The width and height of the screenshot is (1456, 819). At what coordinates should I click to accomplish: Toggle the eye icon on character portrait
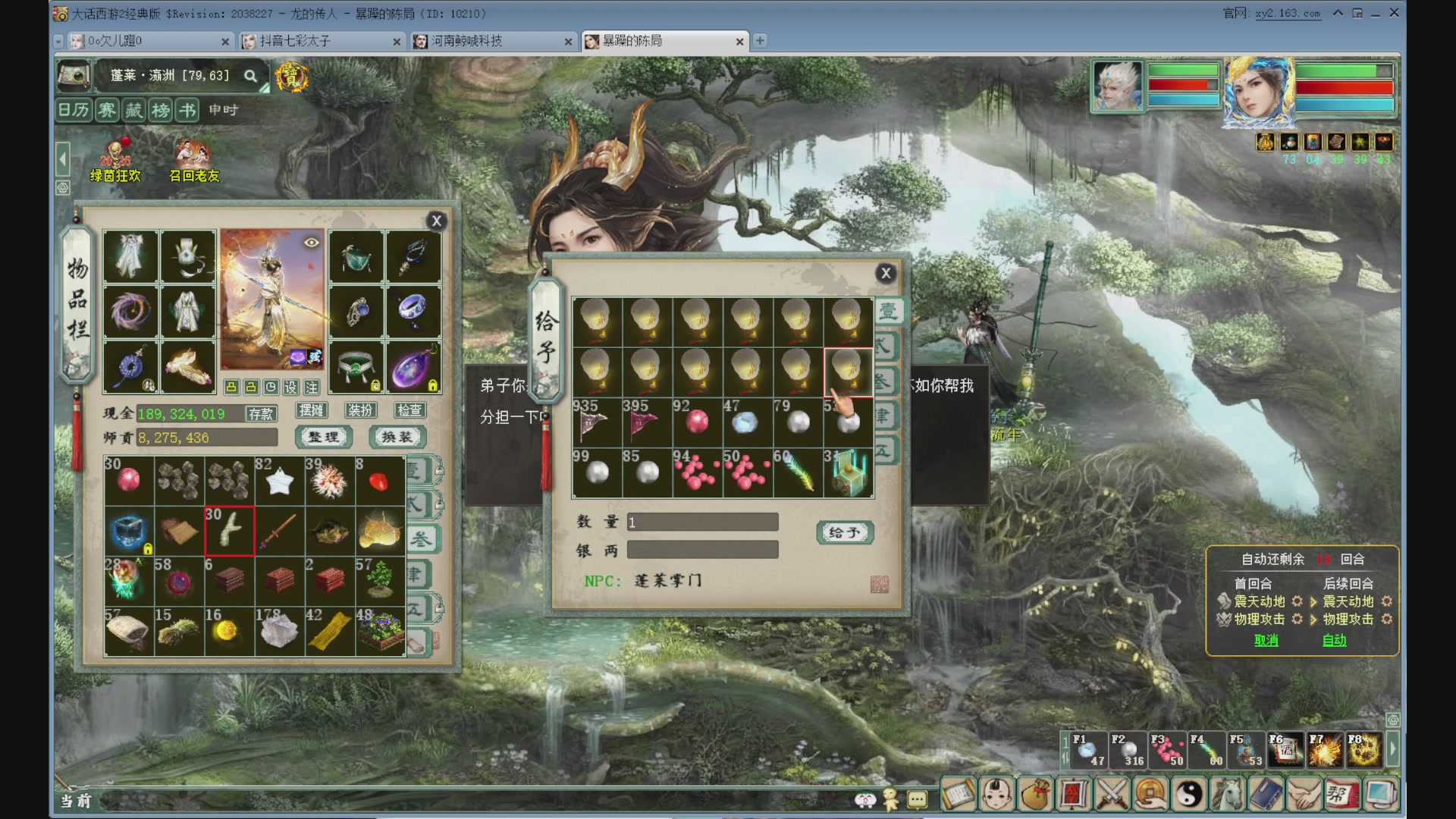coord(311,243)
